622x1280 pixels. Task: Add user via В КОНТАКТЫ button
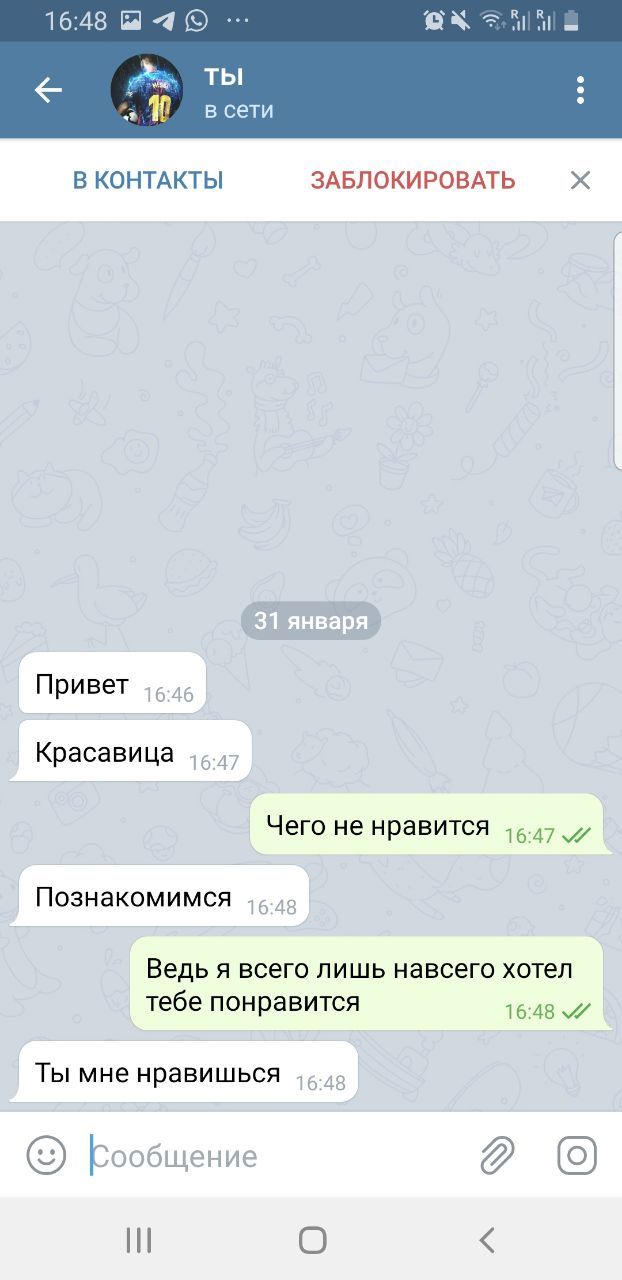[148, 180]
